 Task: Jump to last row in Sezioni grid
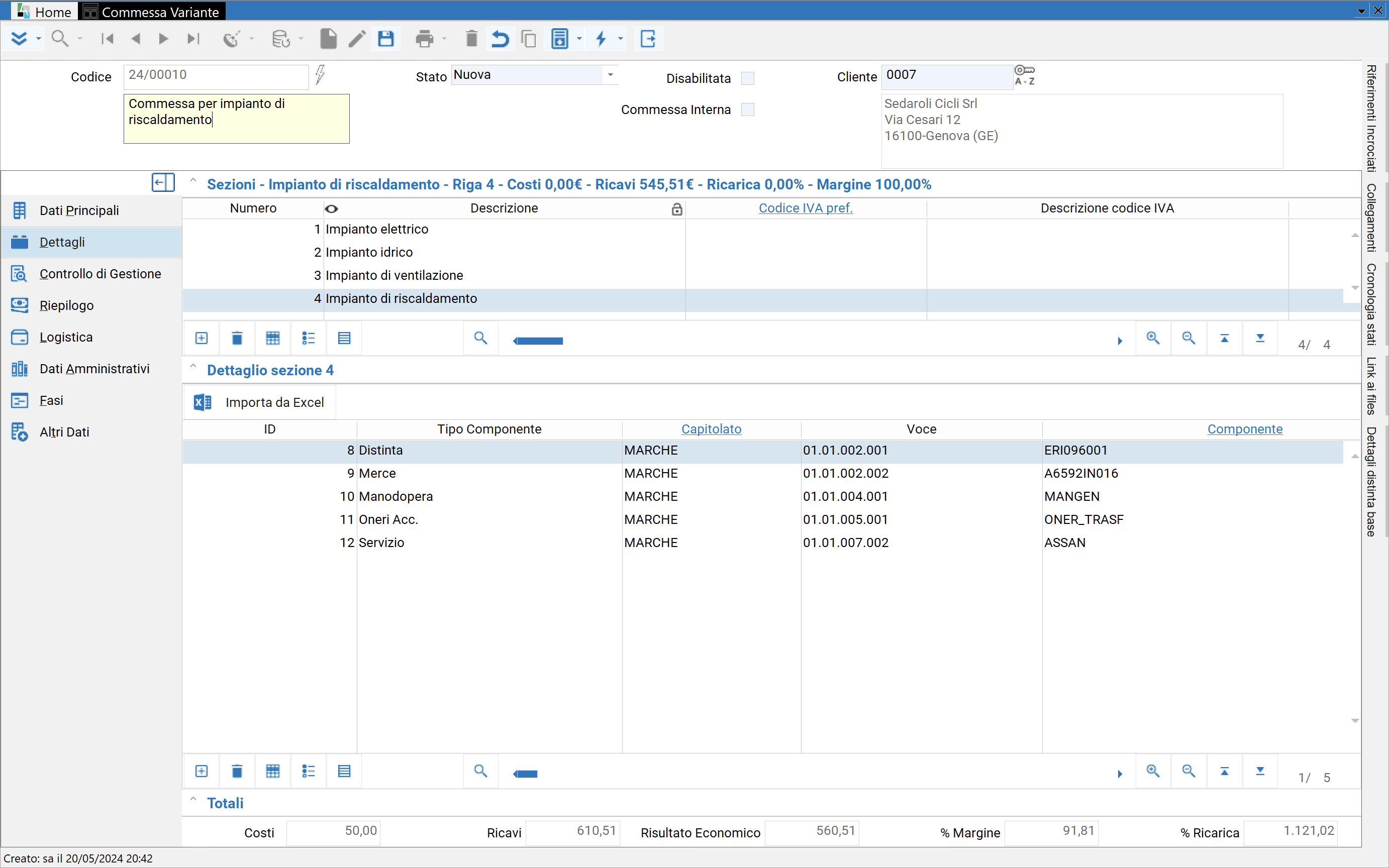pyautogui.click(x=1260, y=338)
